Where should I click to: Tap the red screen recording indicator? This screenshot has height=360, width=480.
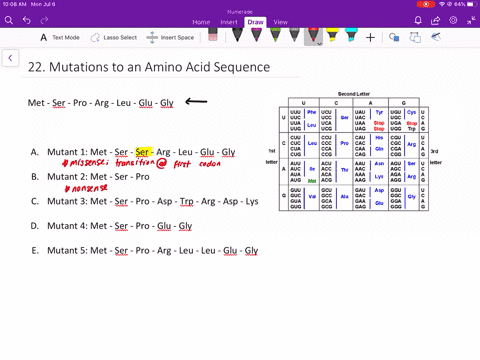click(426, 4)
